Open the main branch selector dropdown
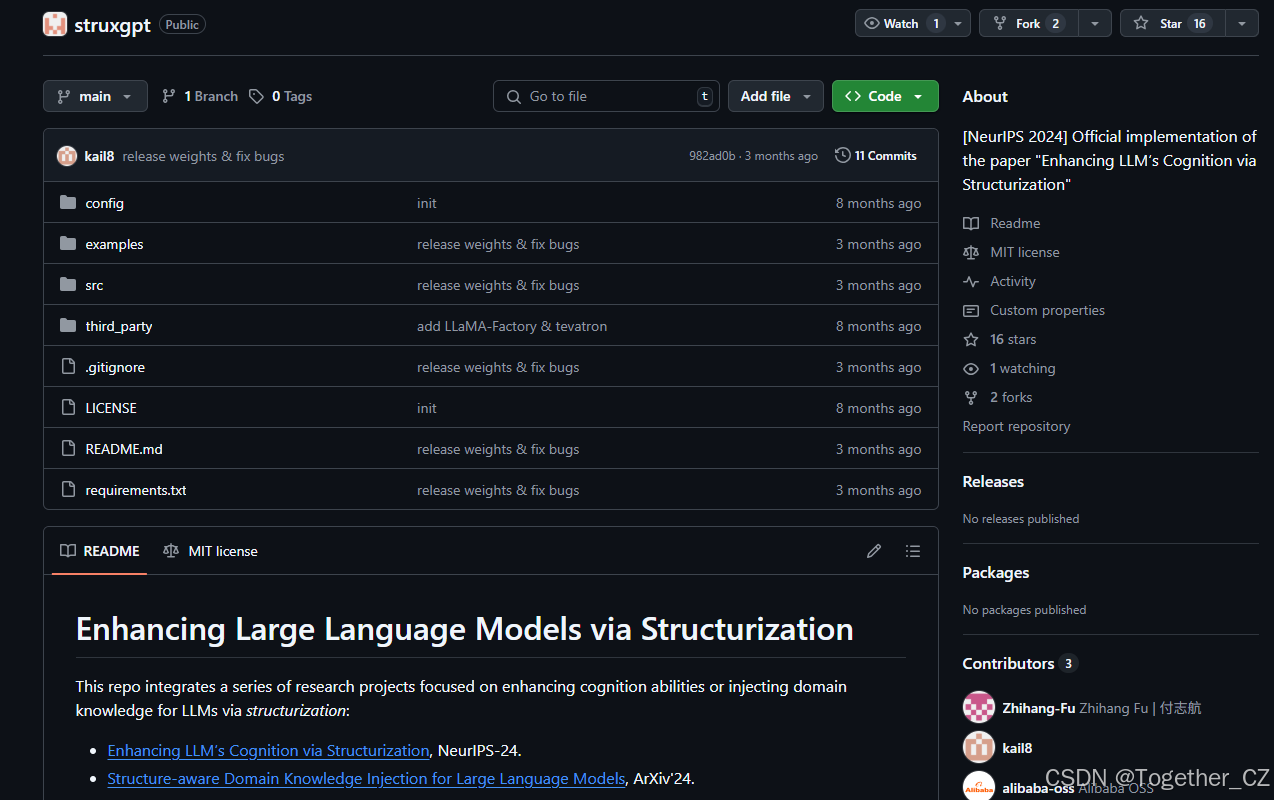 click(x=95, y=96)
